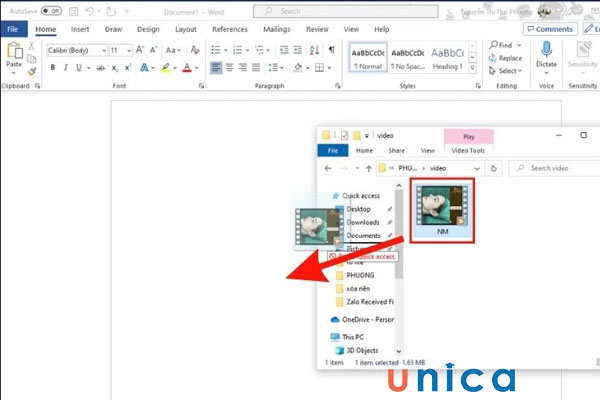This screenshot has width=600, height=400.
Task: Click the Justify alignment icon
Action: [256, 68]
